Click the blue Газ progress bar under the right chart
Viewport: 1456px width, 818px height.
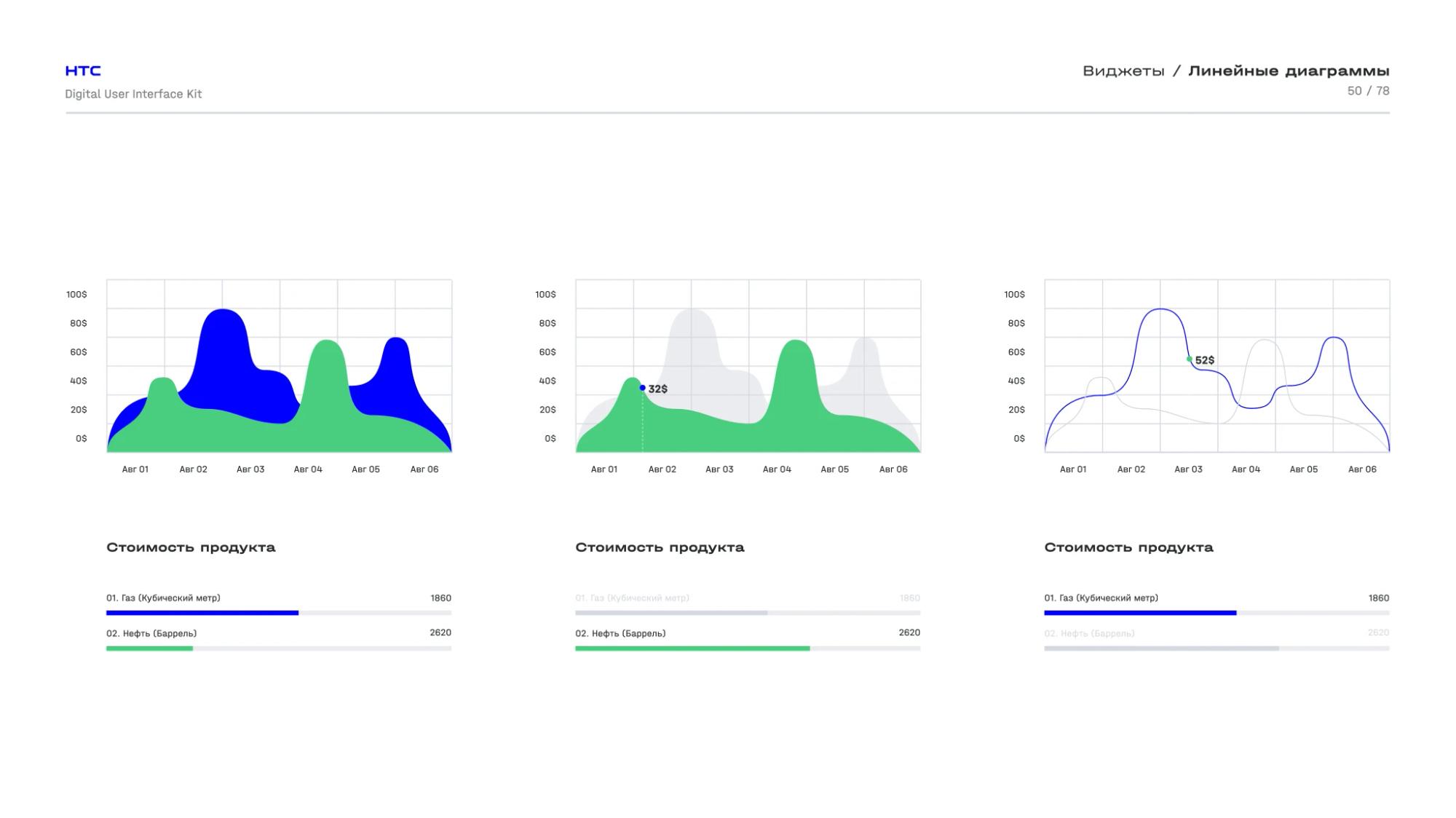click(1140, 613)
